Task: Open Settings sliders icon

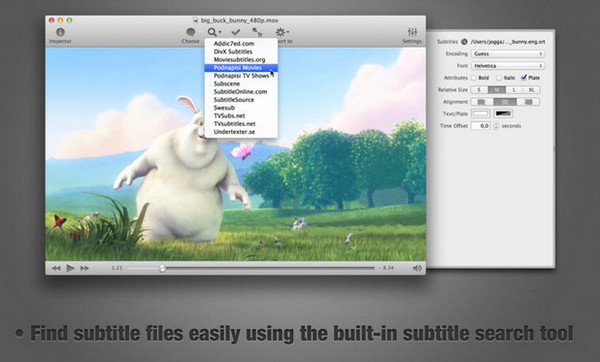Action: 412,32
